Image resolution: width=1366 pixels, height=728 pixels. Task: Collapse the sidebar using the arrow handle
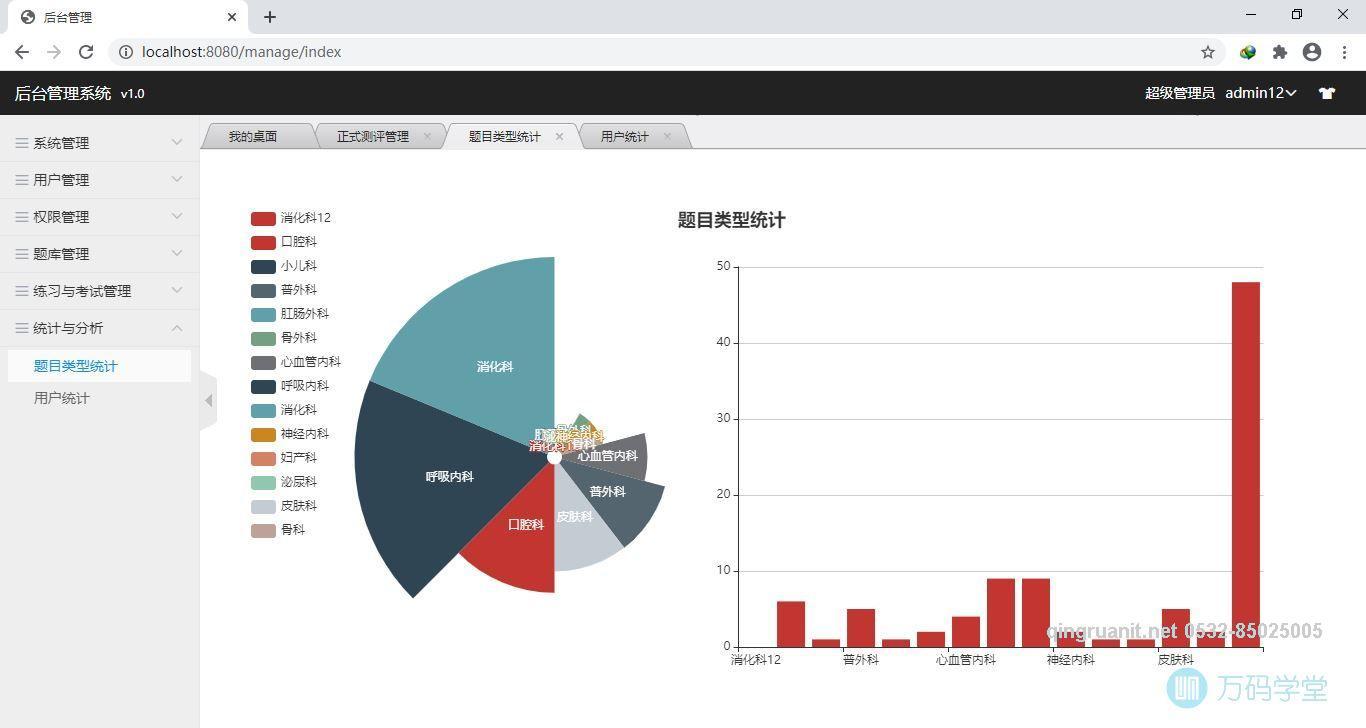[209, 399]
